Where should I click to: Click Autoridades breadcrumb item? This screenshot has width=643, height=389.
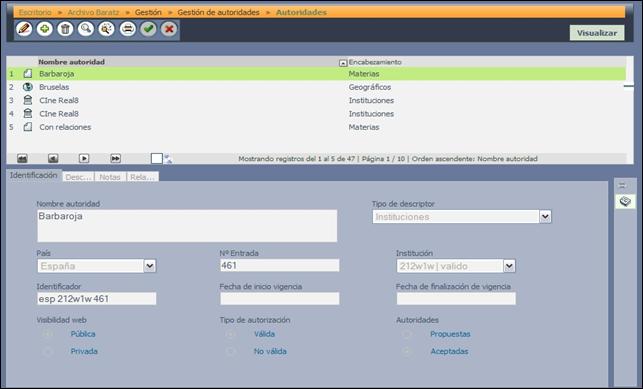click(301, 12)
